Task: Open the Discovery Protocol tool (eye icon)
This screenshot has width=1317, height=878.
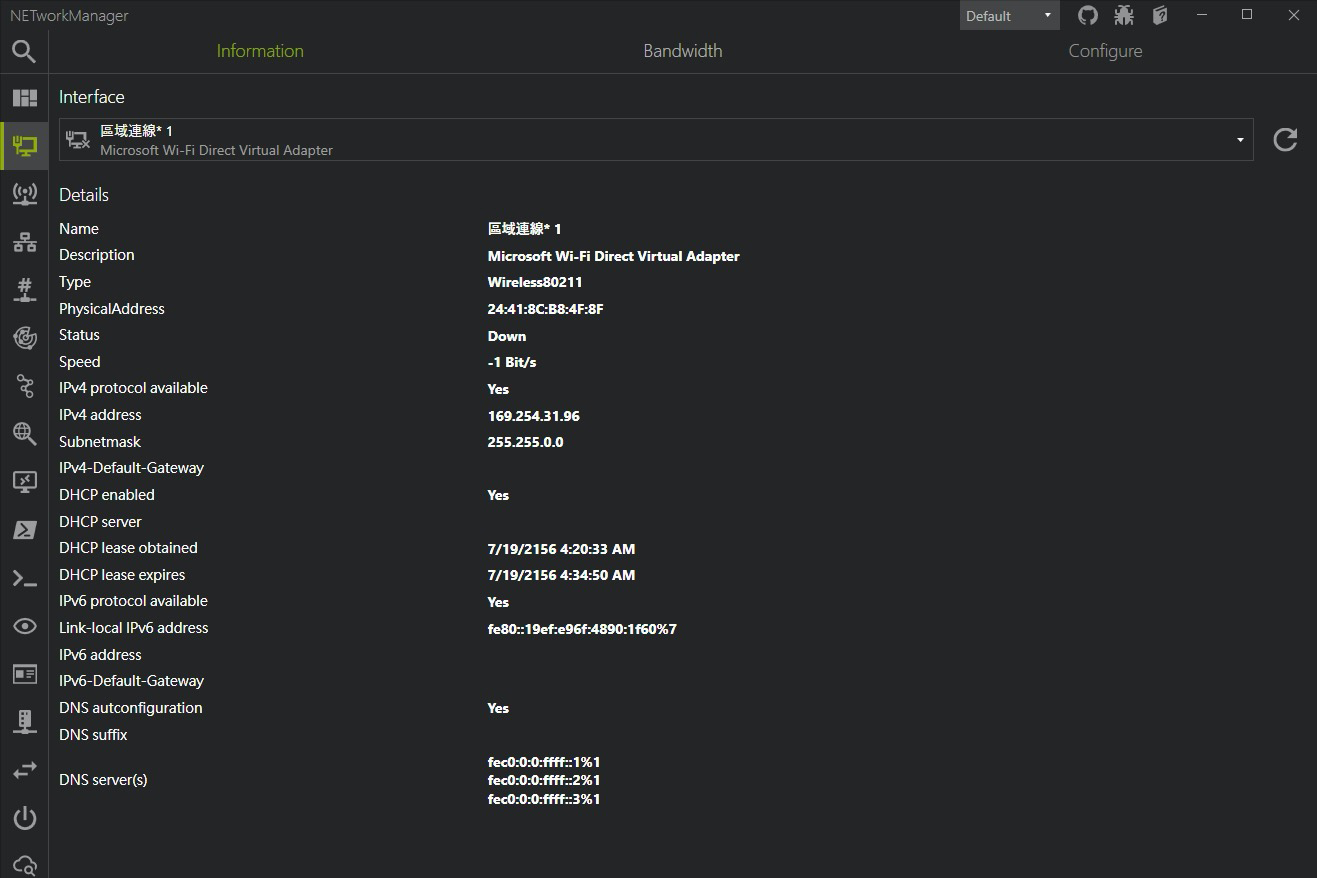Action: (x=25, y=625)
